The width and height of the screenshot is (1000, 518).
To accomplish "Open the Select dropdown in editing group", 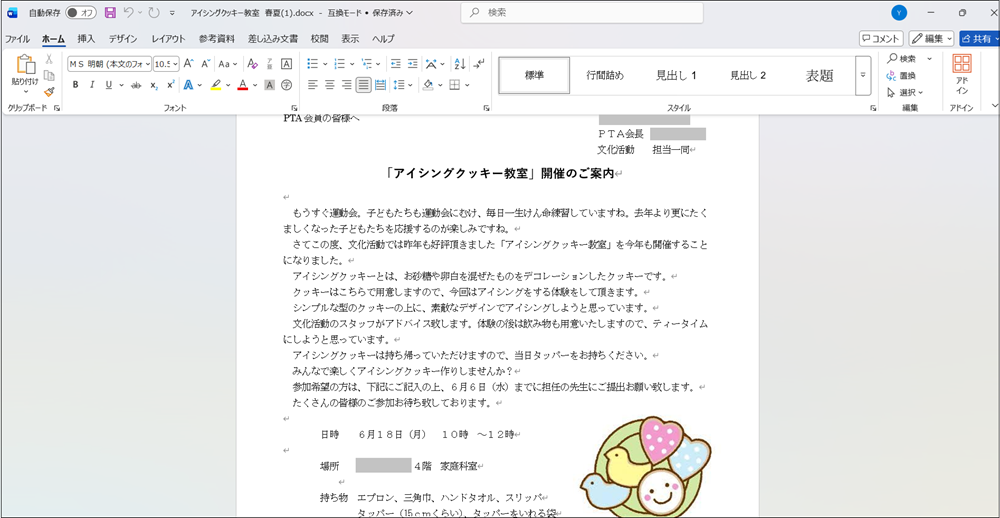I will [906, 92].
